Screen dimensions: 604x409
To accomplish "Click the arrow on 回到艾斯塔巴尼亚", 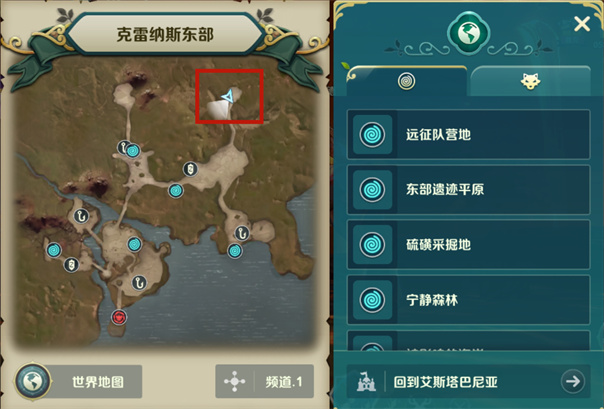I will [x=573, y=382].
